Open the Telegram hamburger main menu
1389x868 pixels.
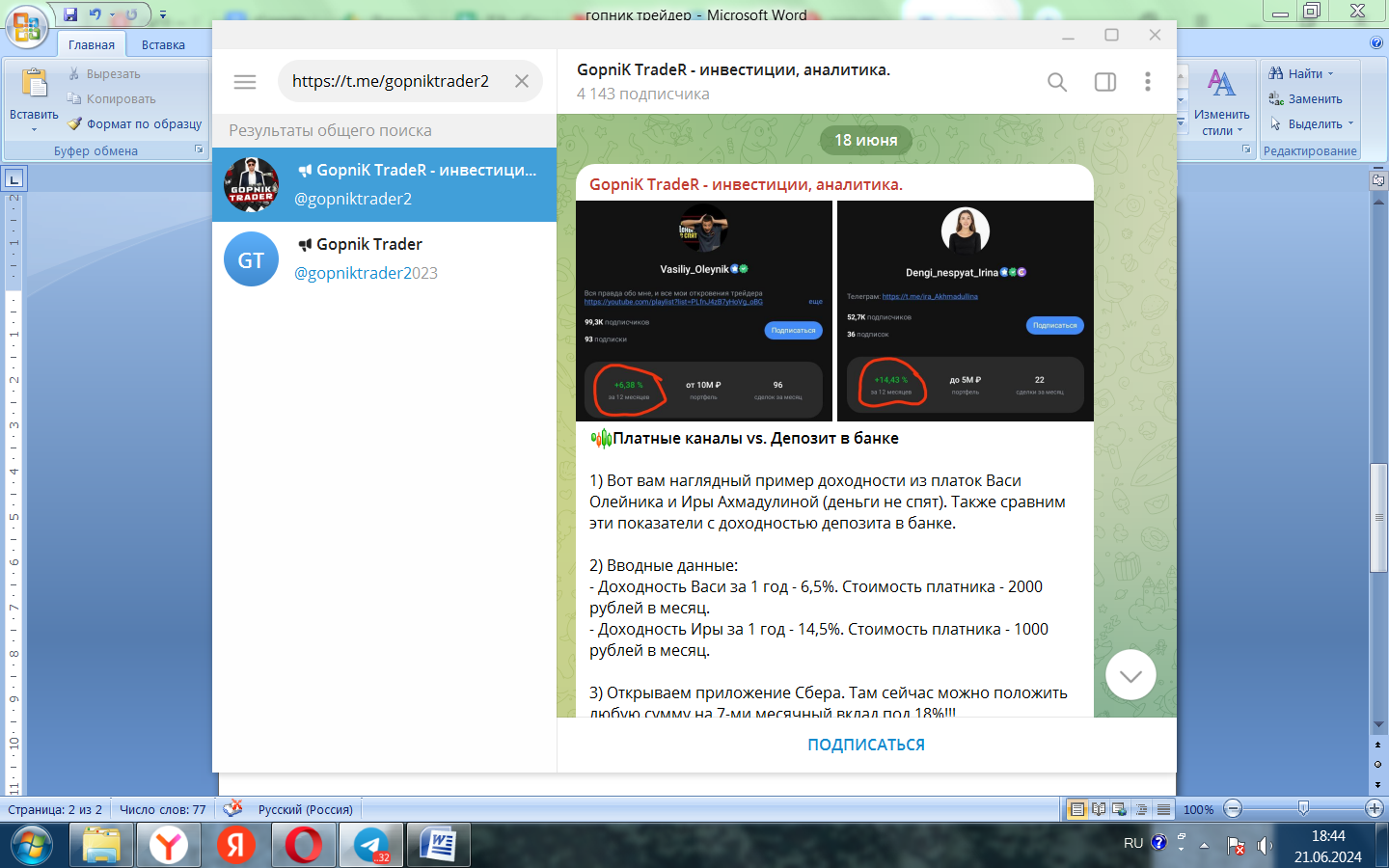(x=245, y=82)
